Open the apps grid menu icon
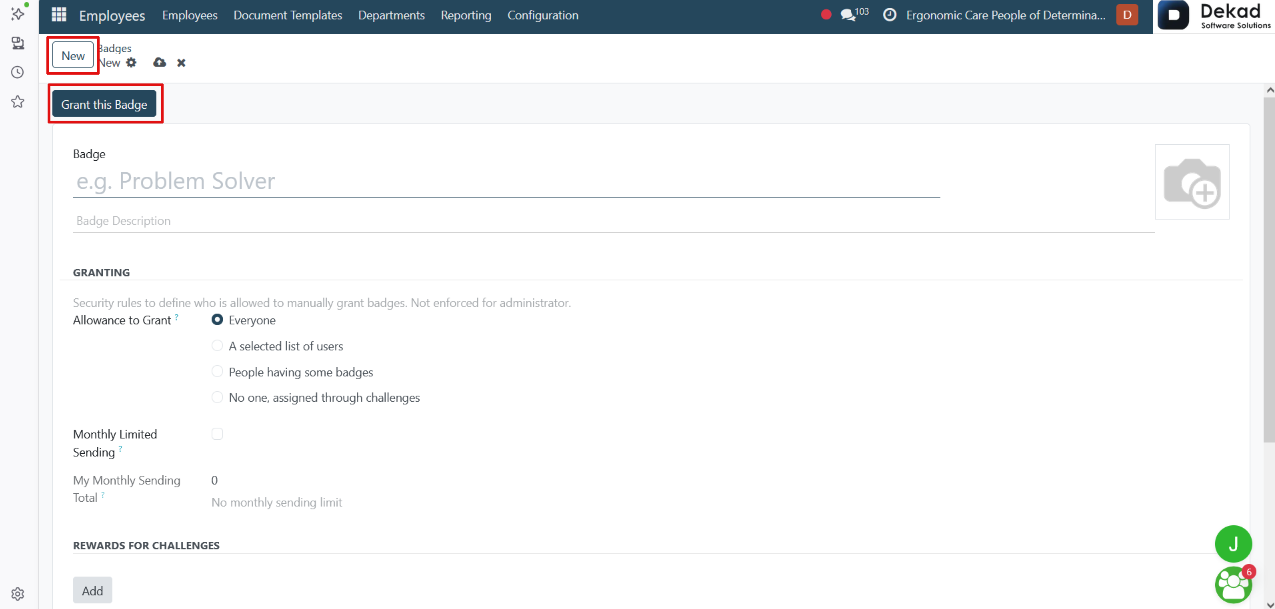The height and width of the screenshot is (609, 1275). coord(59,15)
